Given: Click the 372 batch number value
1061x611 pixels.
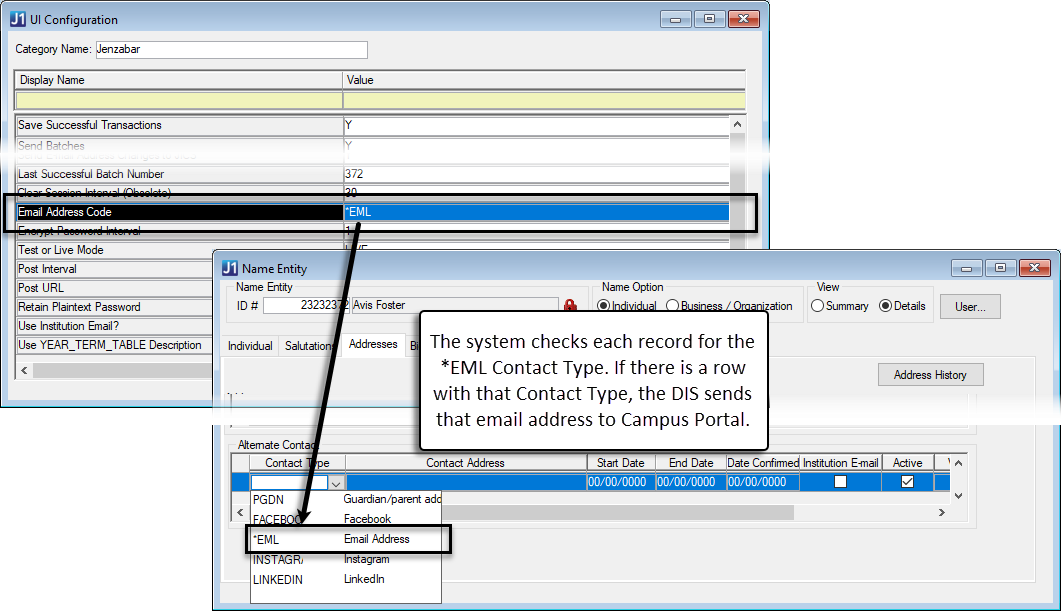Looking at the screenshot, I should coord(536,174).
